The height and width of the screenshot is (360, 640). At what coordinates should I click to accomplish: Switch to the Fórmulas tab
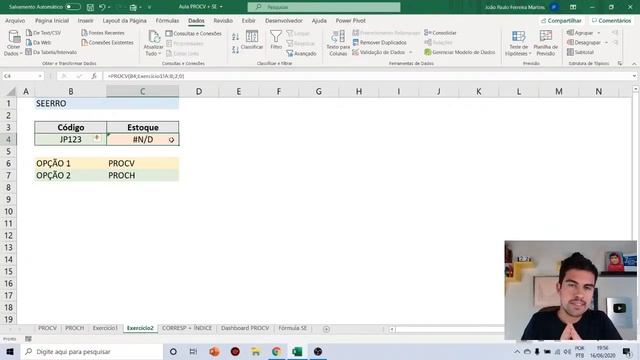tap(167, 20)
